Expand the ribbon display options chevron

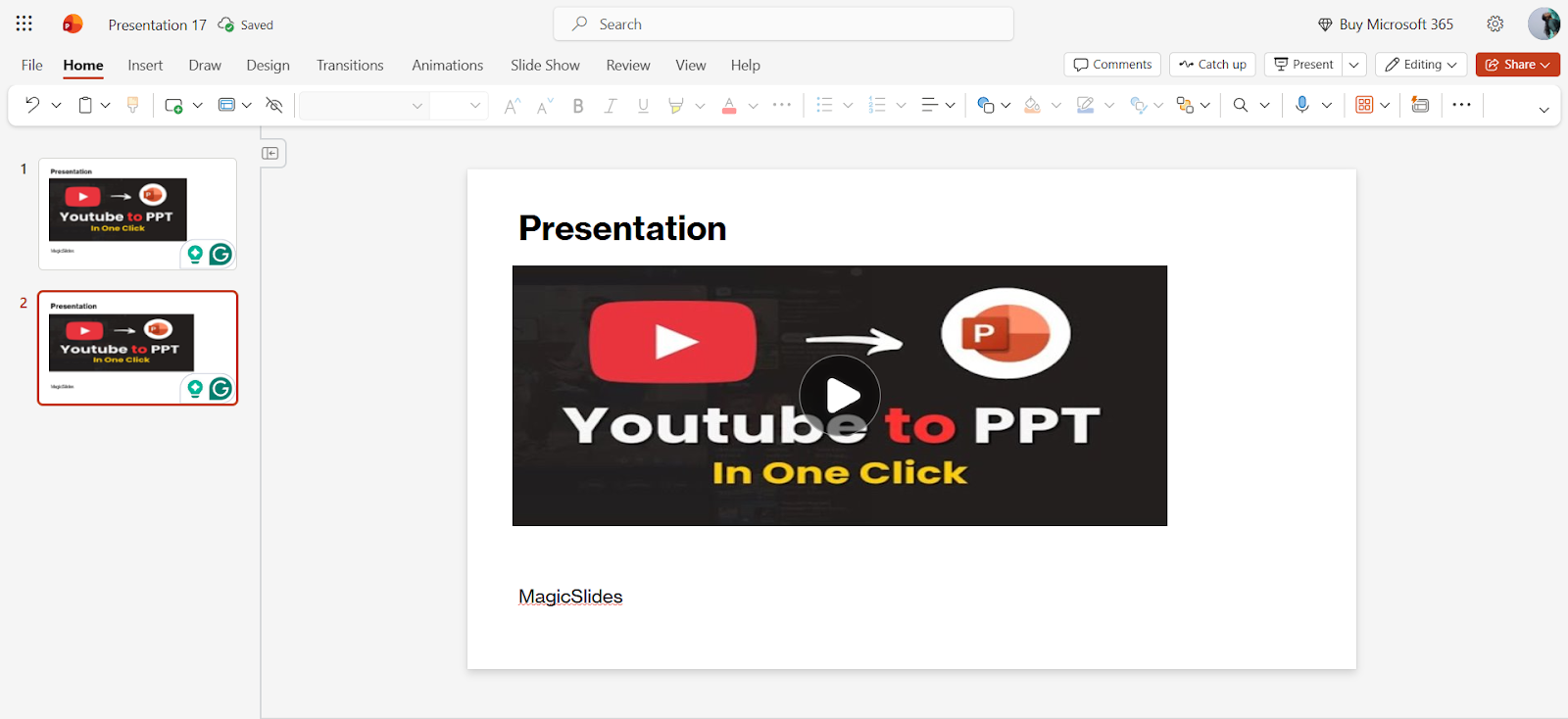tap(1543, 110)
